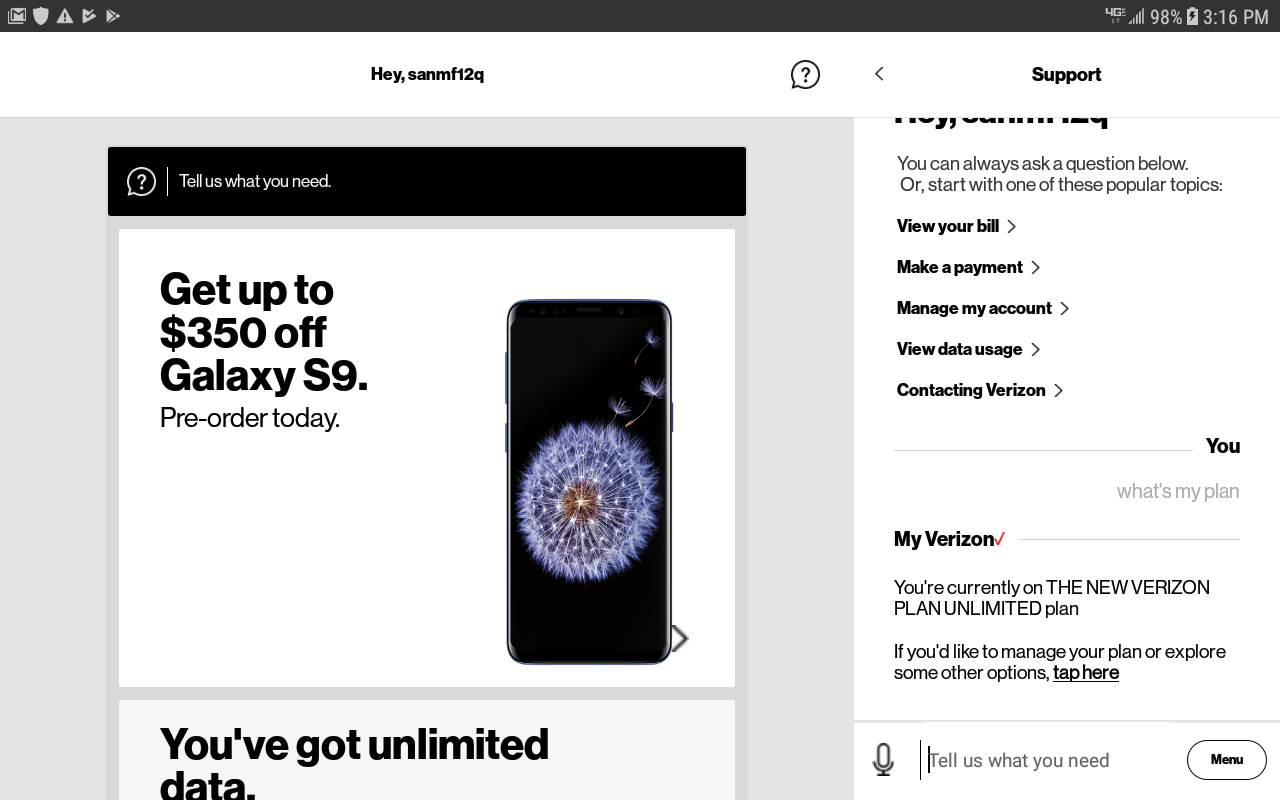The image size is (1280, 800).
Task: Open the Menu button in support chat
Action: [1227, 760]
